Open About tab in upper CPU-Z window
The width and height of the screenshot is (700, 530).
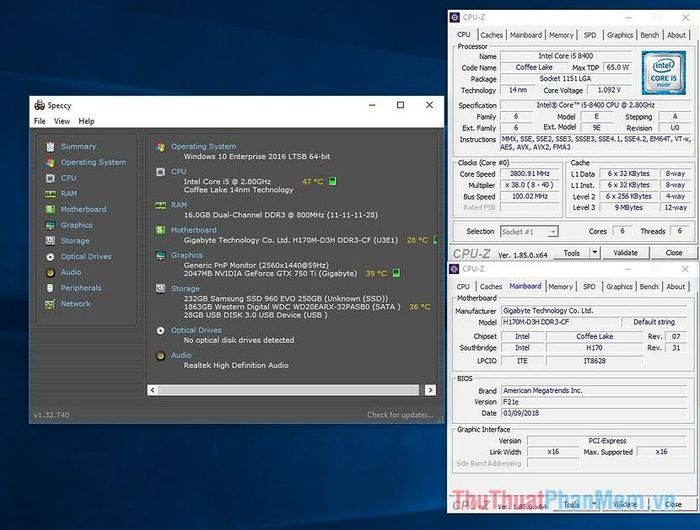click(676, 35)
